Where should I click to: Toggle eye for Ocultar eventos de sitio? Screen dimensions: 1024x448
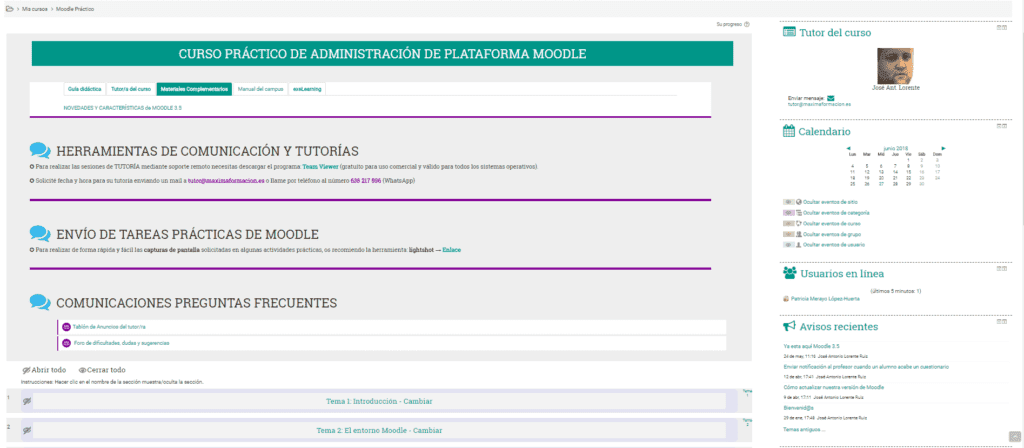788,202
